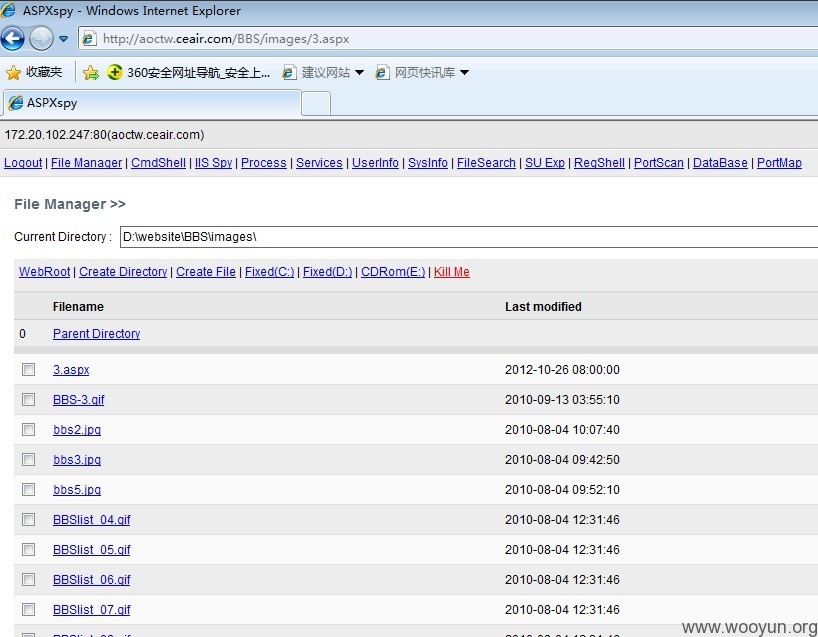Check the box for bbs5.jpg
This screenshot has height=637, width=818.
pos(28,489)
